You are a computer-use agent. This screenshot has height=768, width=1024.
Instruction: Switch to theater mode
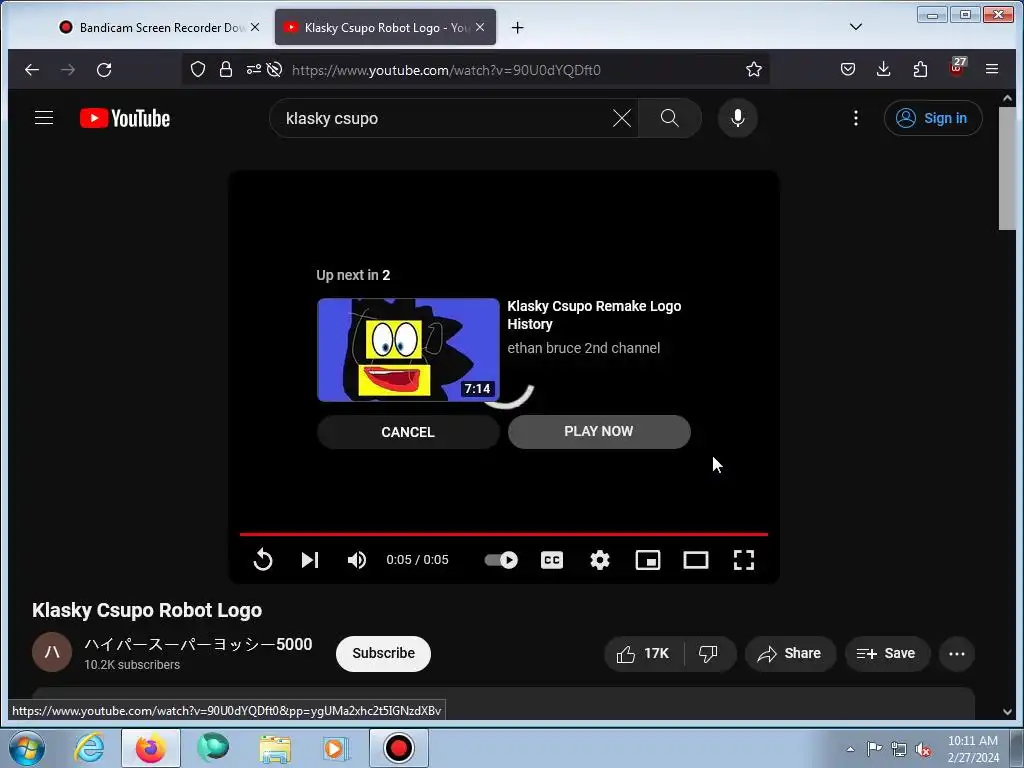(x=696, y=560)
